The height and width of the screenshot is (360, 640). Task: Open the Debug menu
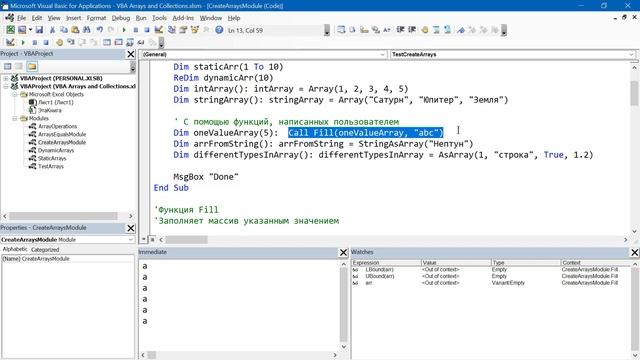[x=121, y=18]
